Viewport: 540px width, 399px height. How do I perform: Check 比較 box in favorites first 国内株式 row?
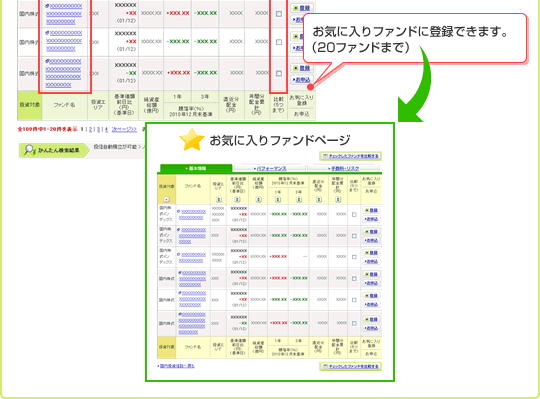click(x=354, y=279)
